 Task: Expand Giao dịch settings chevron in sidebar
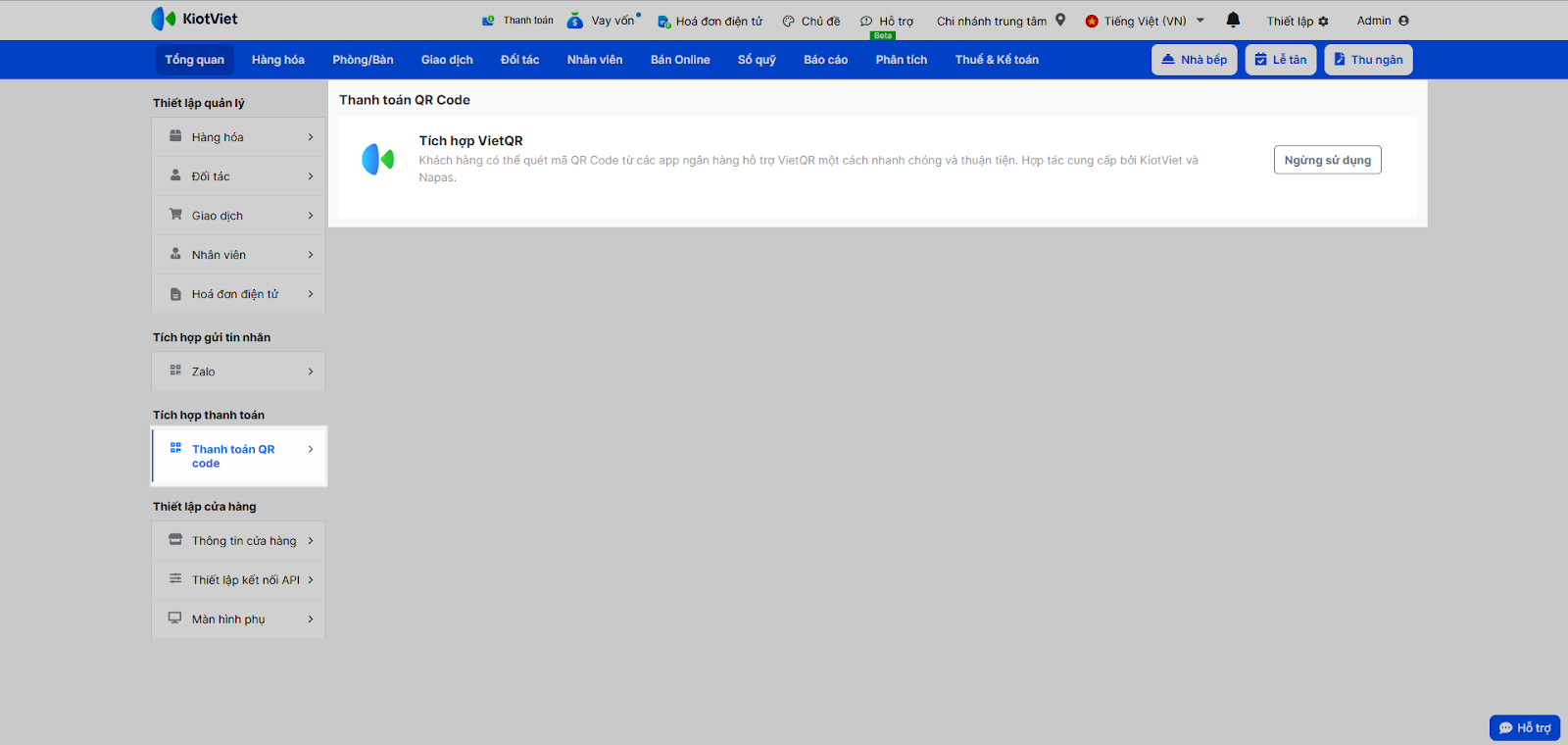point(311,216)
